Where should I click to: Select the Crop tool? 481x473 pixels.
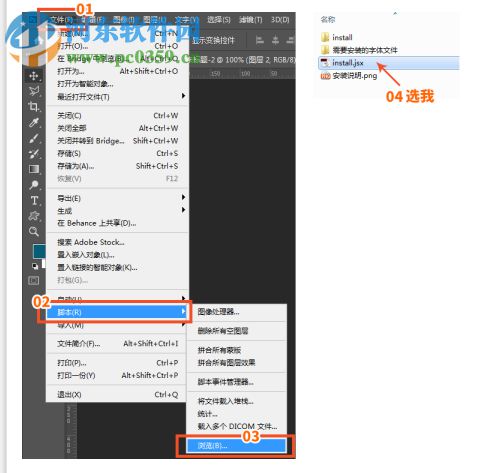pos(34,107)
